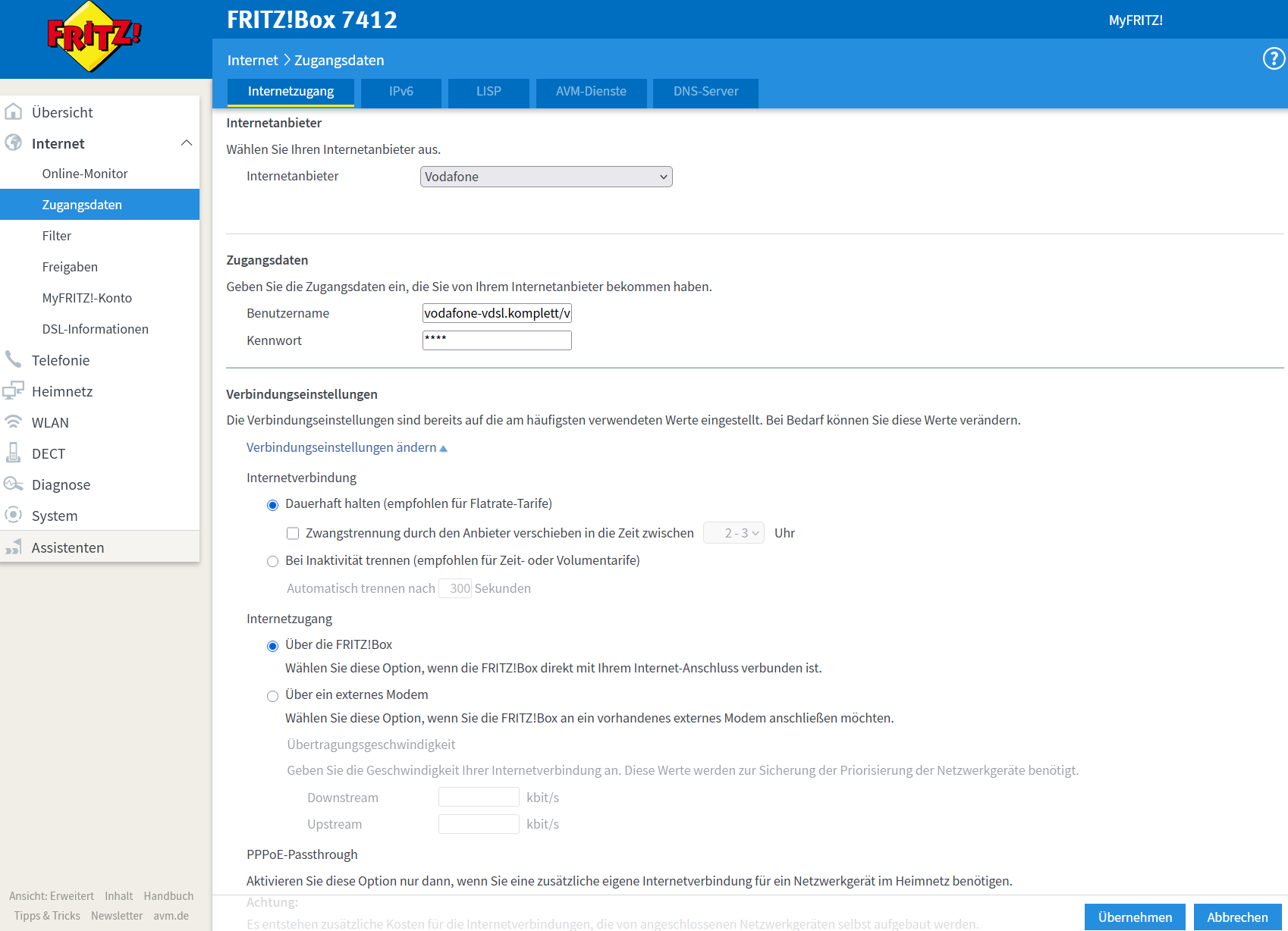Open DSL-Informationen in sidebar

pos(99,329)
